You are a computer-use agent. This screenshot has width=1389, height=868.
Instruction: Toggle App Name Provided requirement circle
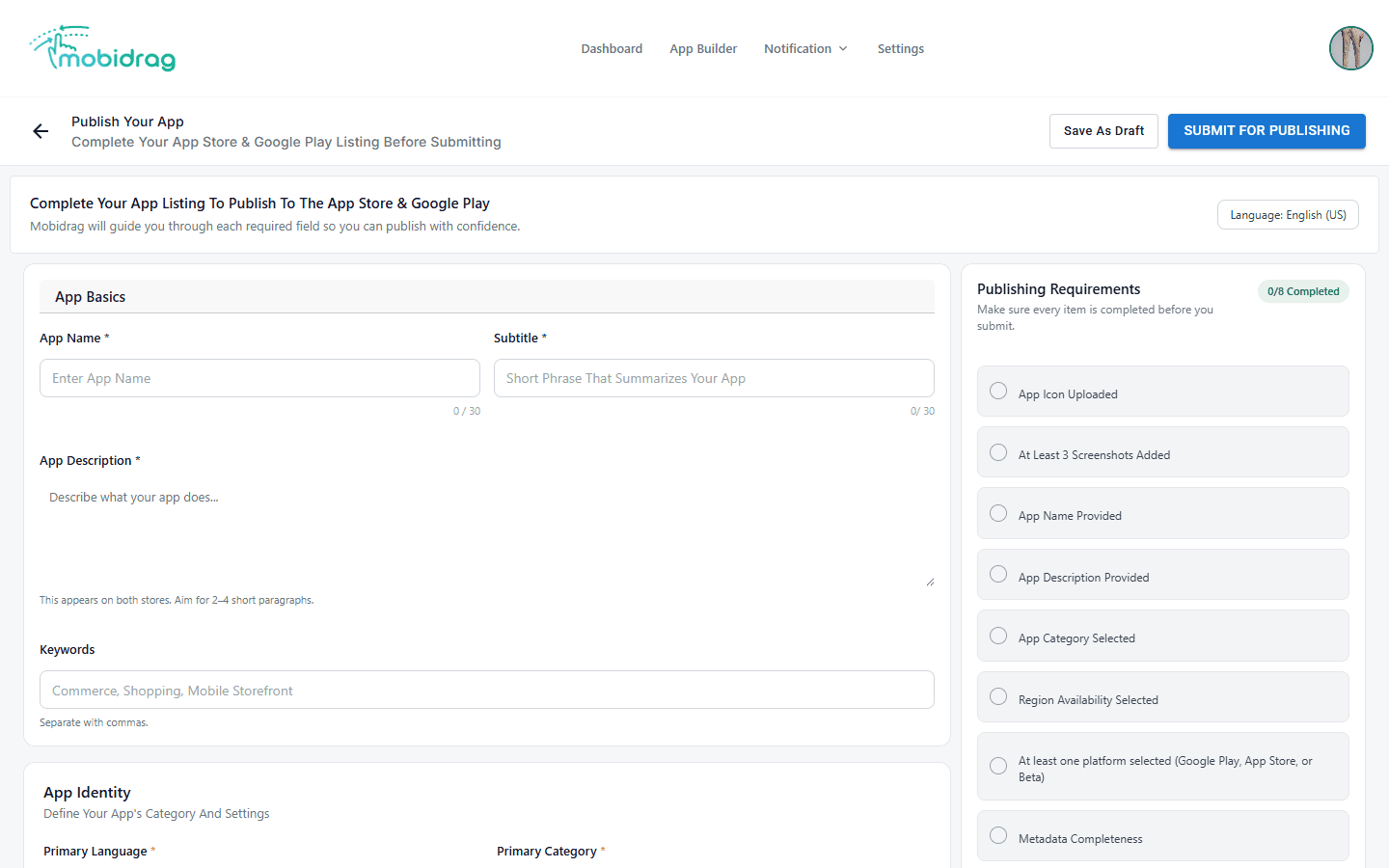click(x=998, y=513)
